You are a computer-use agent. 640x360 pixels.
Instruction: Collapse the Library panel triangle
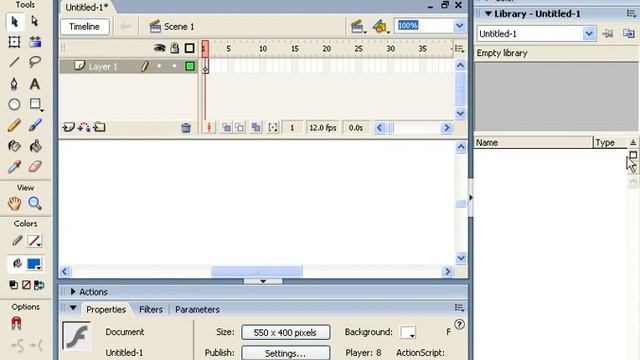(488, 13)
